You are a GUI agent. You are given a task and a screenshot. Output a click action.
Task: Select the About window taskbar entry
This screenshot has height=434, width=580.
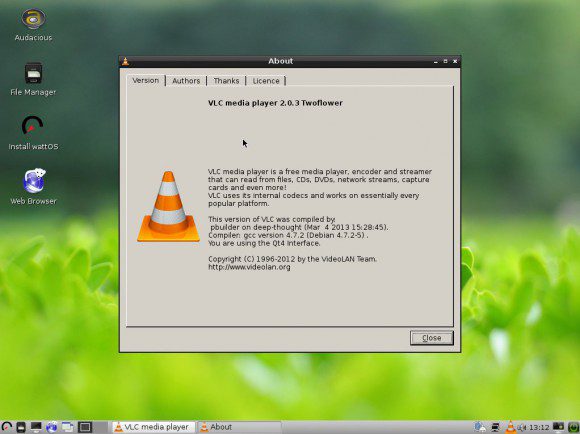pyautogui.click(x=239, y=427)
